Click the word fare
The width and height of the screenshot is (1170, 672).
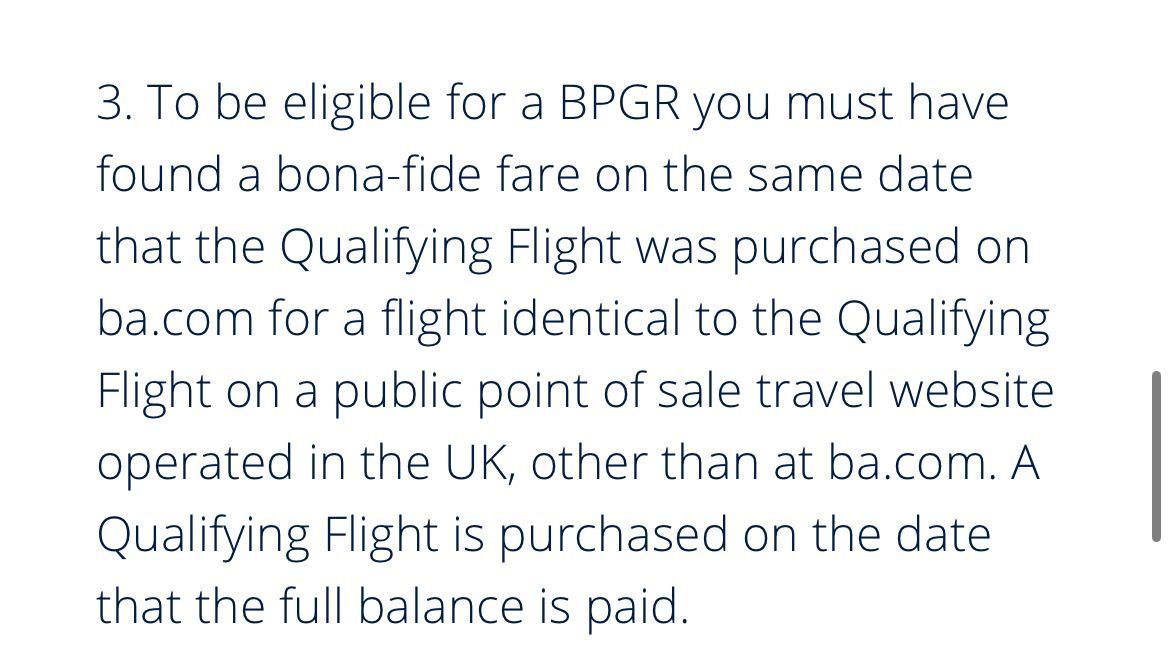click(x=549, y=176)
